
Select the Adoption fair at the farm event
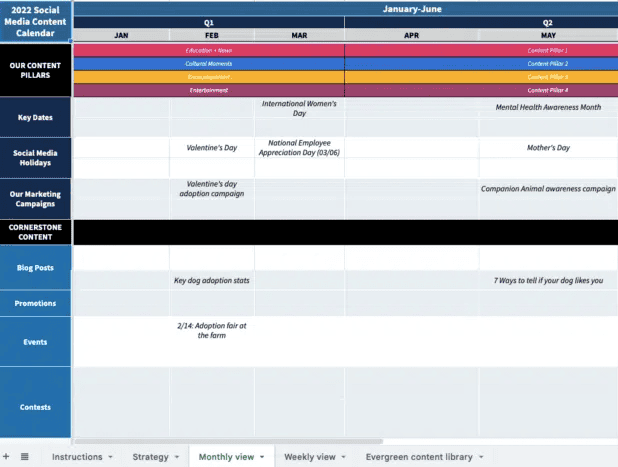click(211, 330)
